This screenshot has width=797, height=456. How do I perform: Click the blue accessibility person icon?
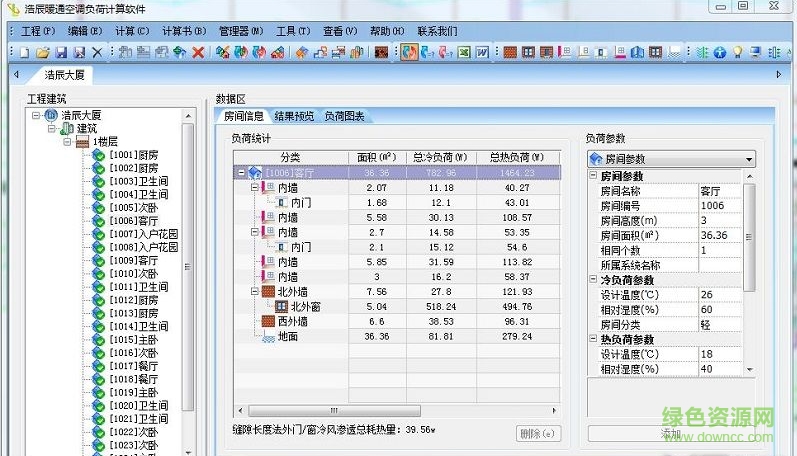pos(720,52)
